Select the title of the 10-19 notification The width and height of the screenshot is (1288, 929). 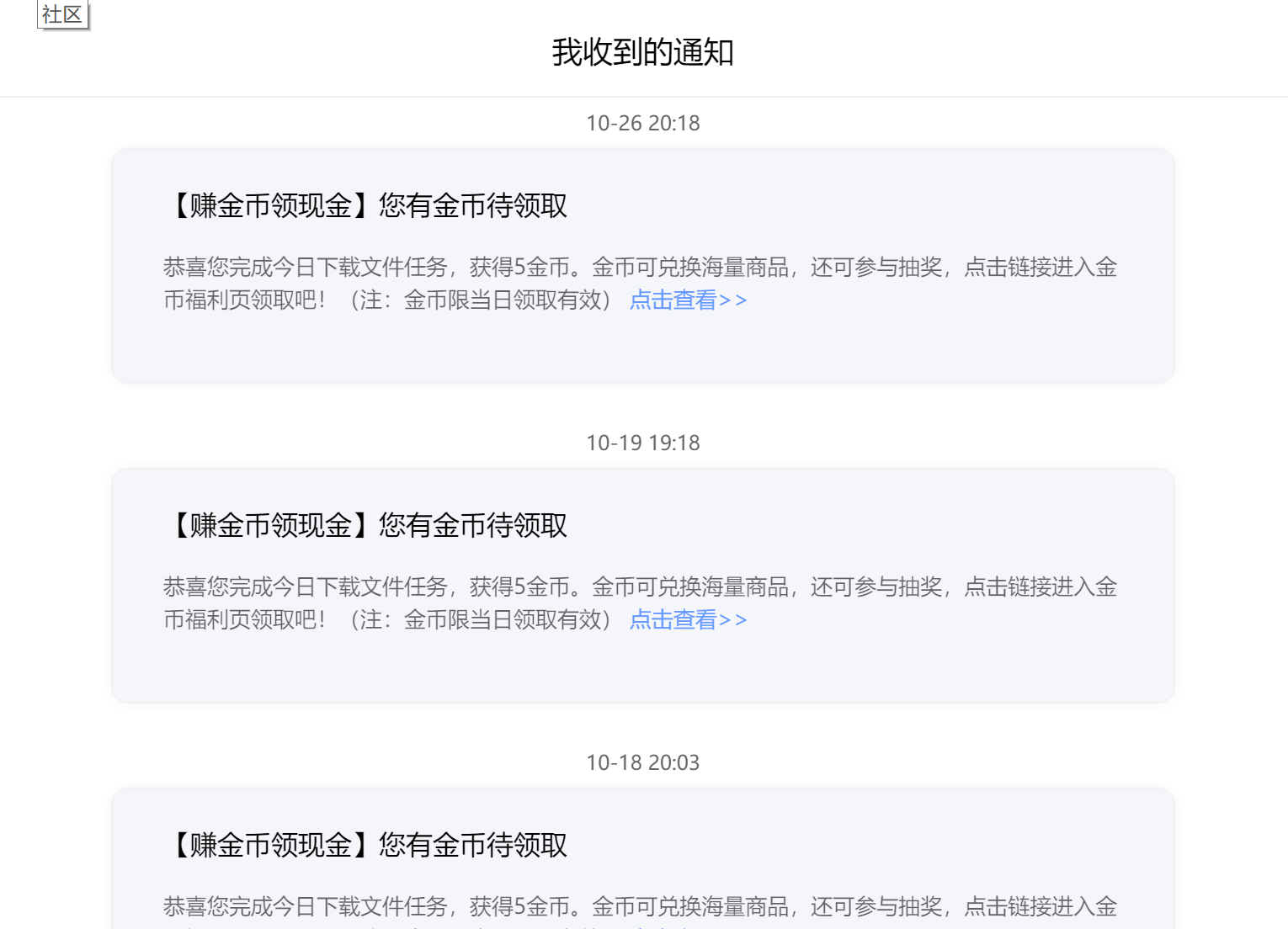point(366,524)
